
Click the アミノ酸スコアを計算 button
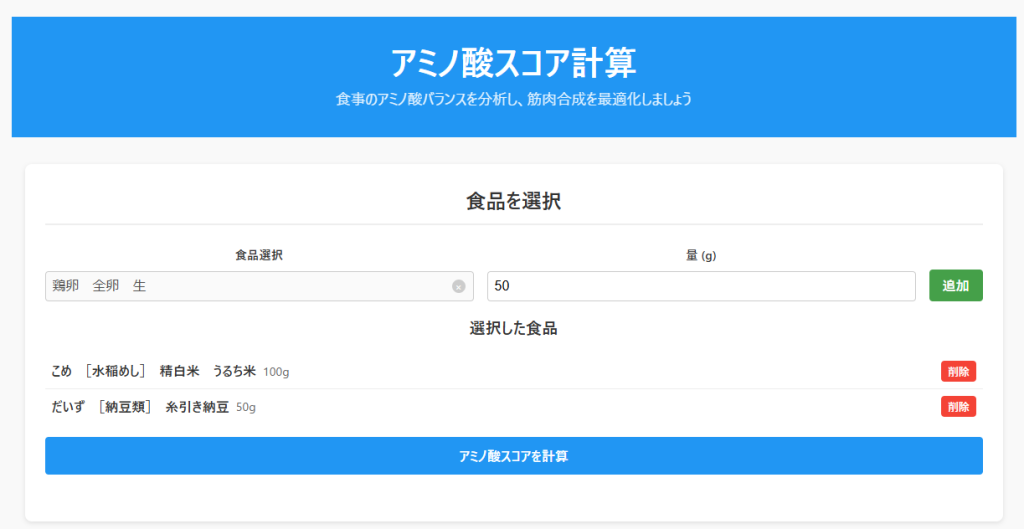tap(513, 456)
